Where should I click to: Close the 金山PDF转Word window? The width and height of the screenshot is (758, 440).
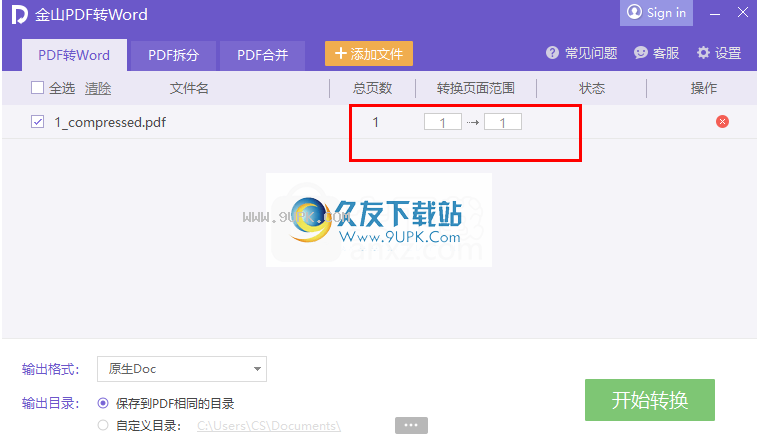[x=743, y=13]
